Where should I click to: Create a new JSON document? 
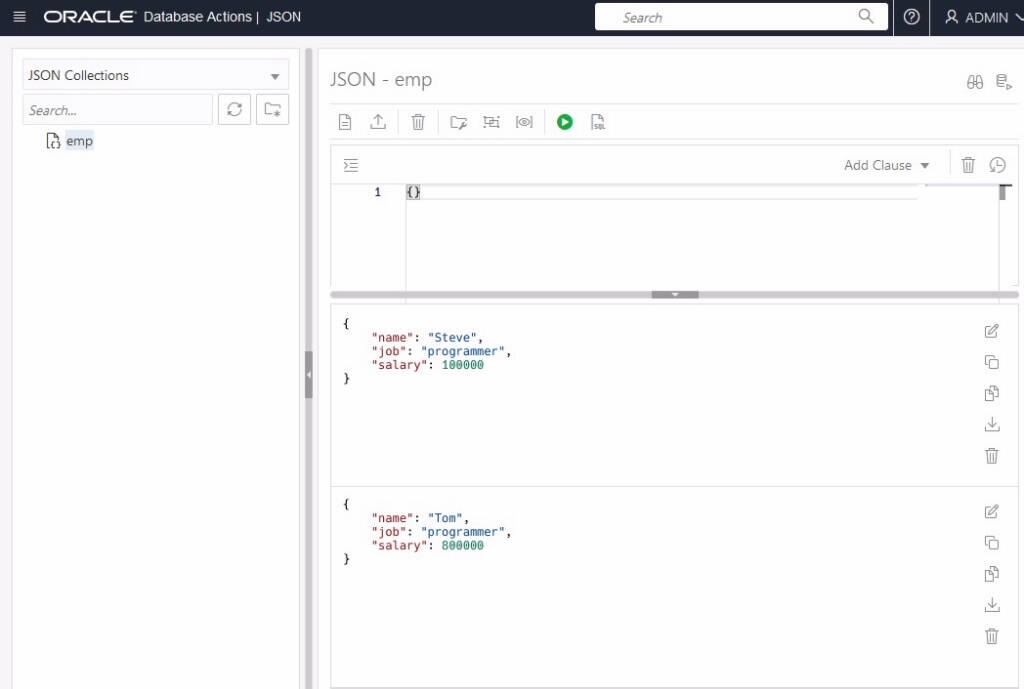(345, 121)
